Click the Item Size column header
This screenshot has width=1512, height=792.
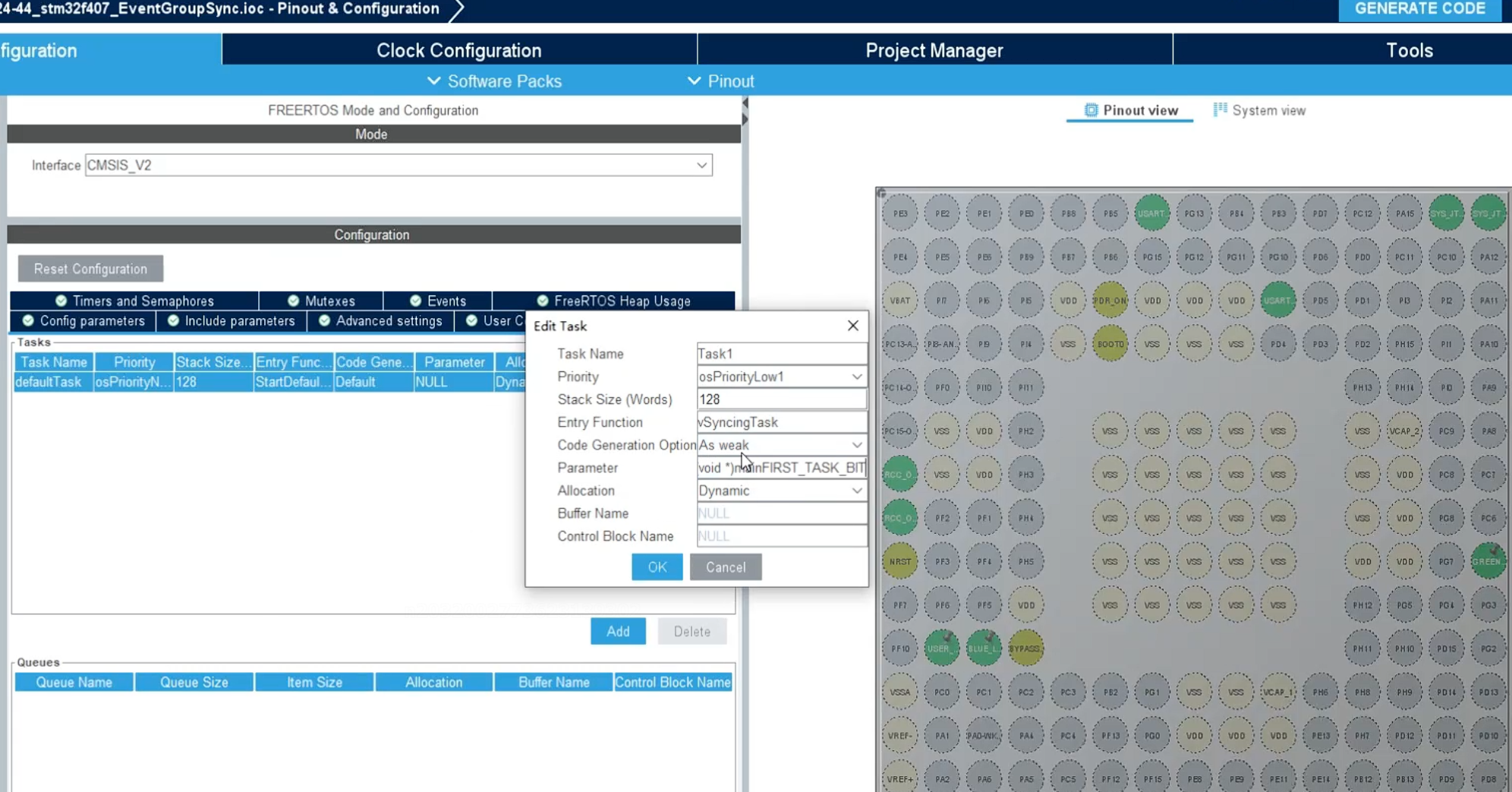314,683
